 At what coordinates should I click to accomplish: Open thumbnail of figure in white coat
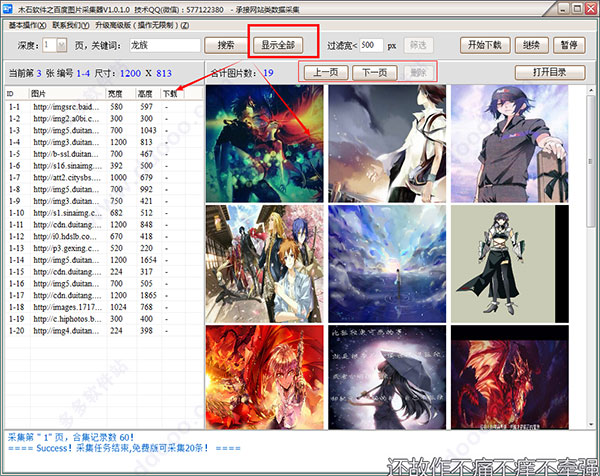tap(387, 144)
